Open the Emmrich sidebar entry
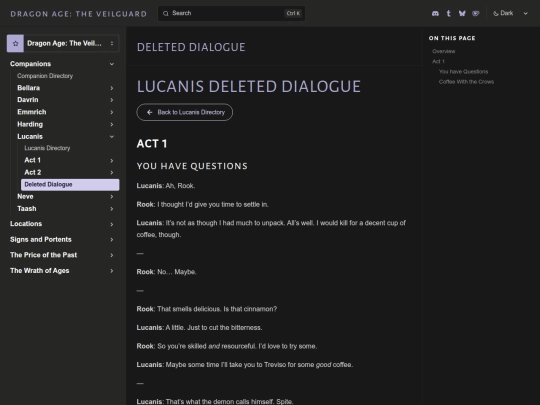The height and width of the screenshot is (405, 540). (x=32, y=112)
